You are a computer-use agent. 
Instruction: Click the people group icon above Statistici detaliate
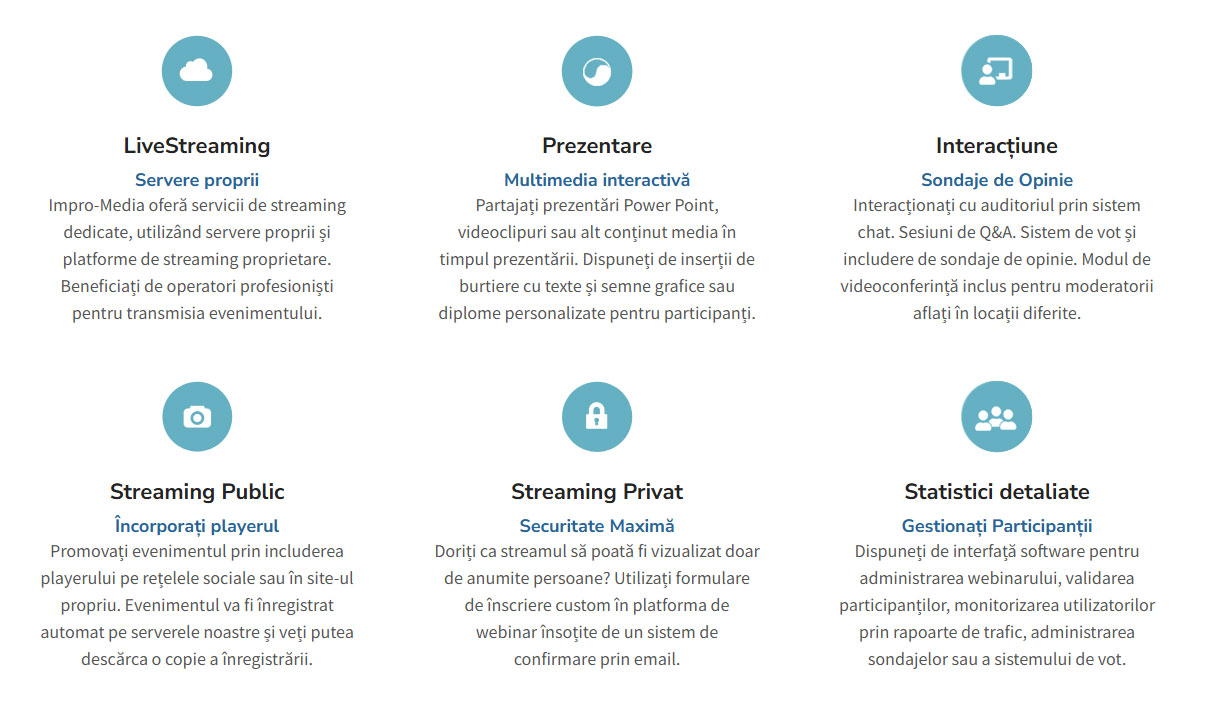[997, 417]
